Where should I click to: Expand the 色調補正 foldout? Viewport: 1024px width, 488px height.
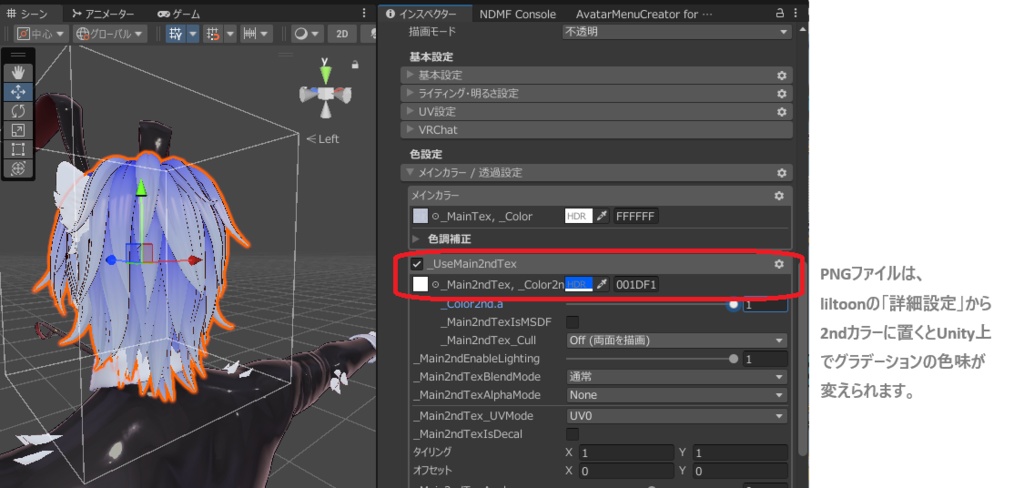tap(416, 239)
